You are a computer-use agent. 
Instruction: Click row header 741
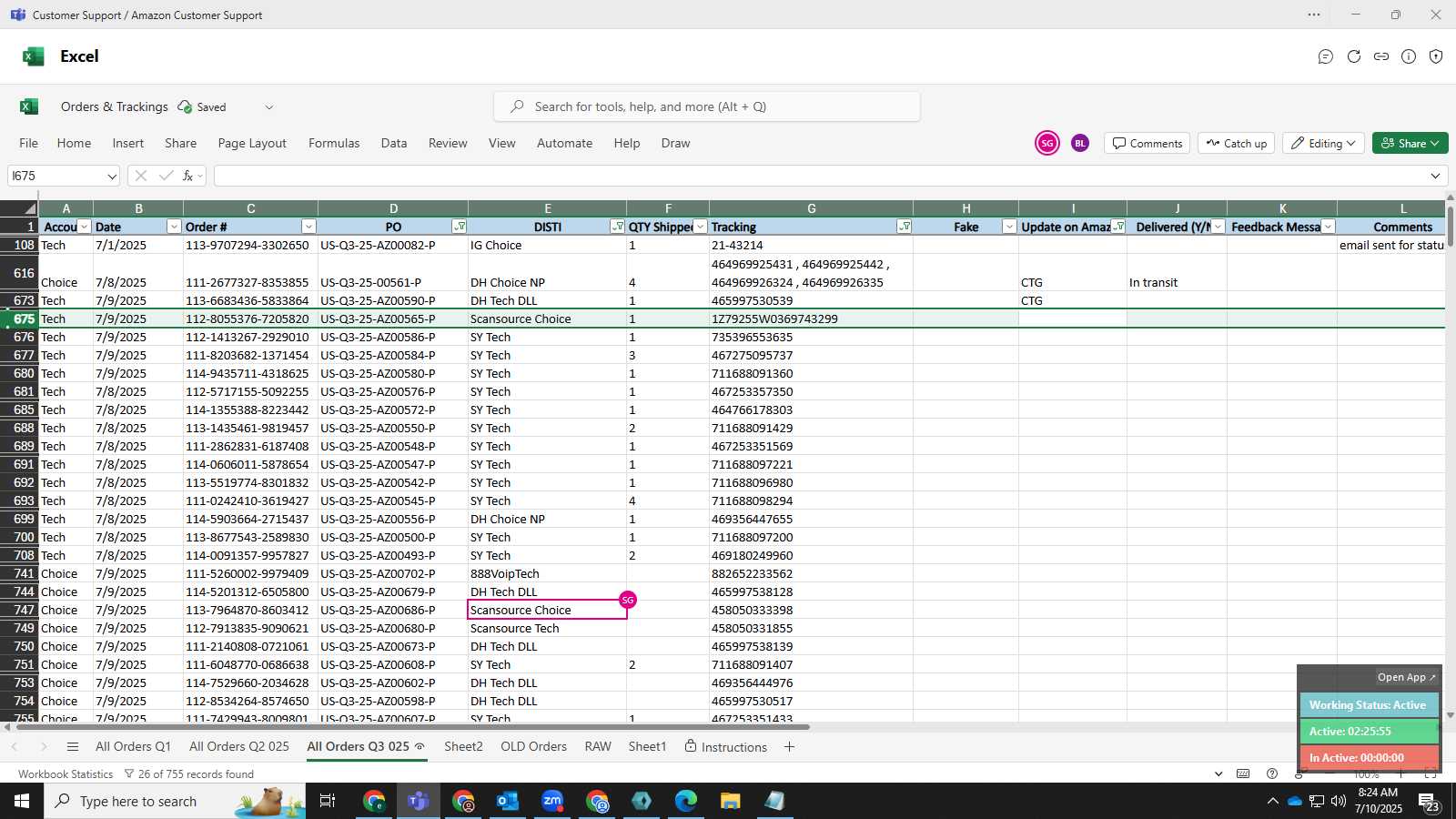coord(19,573)
